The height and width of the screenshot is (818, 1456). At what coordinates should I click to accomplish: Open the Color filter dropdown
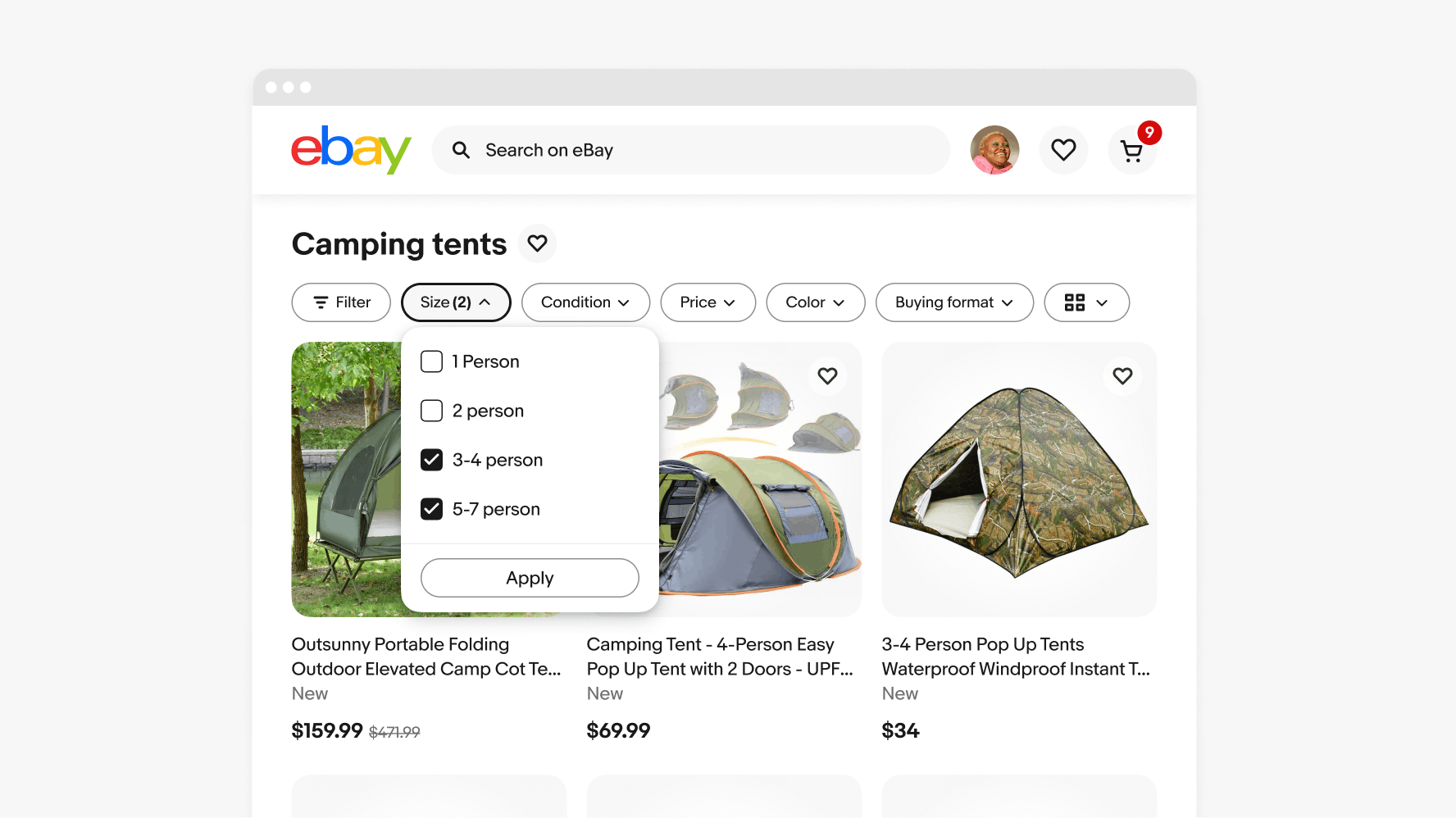coord(815,302)
